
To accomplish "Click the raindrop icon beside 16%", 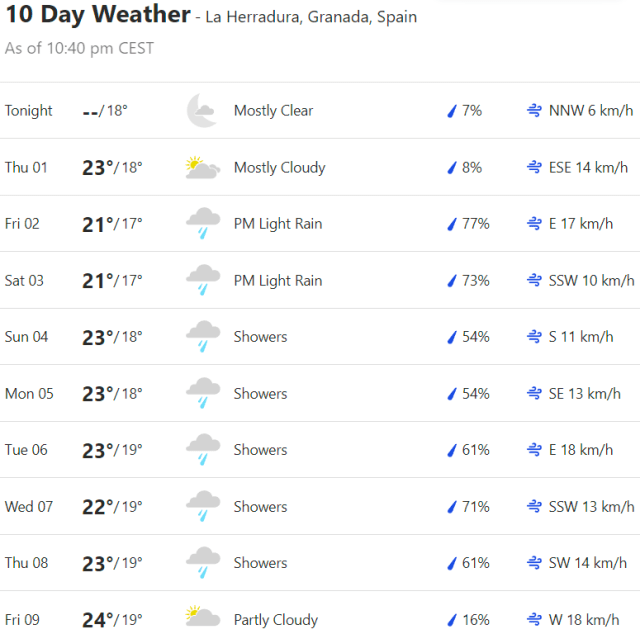I will [451, 620].
